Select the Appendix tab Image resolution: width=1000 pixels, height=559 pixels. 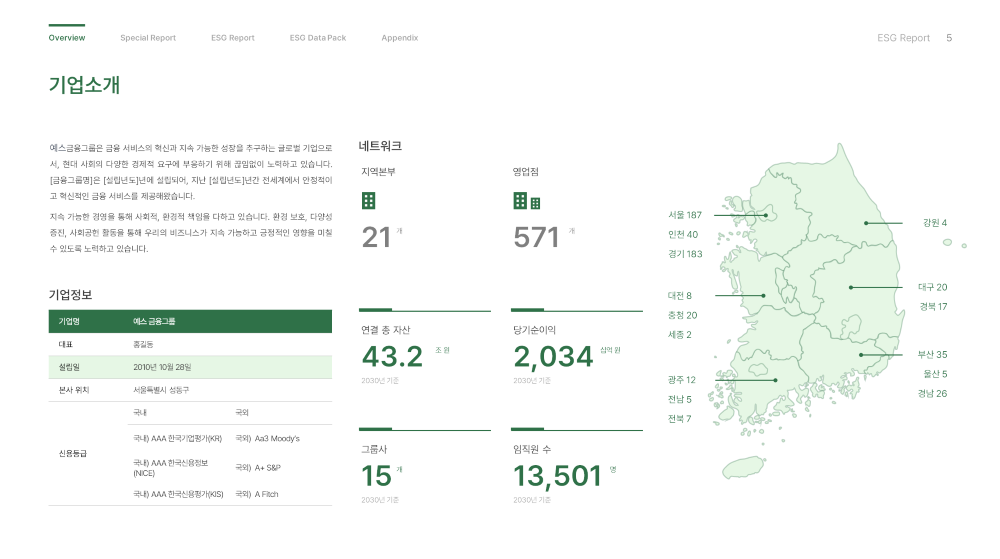[400, 38]
